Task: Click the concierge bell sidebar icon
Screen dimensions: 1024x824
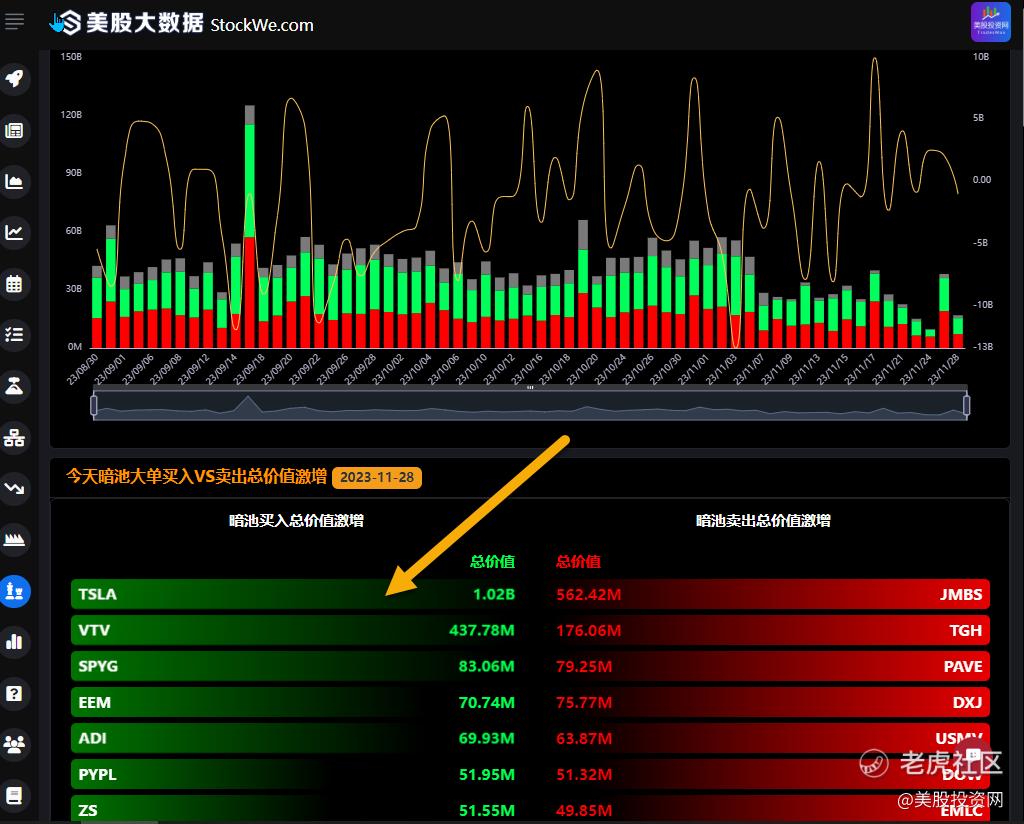Action: pyautogui.click(x=14, y=387)
